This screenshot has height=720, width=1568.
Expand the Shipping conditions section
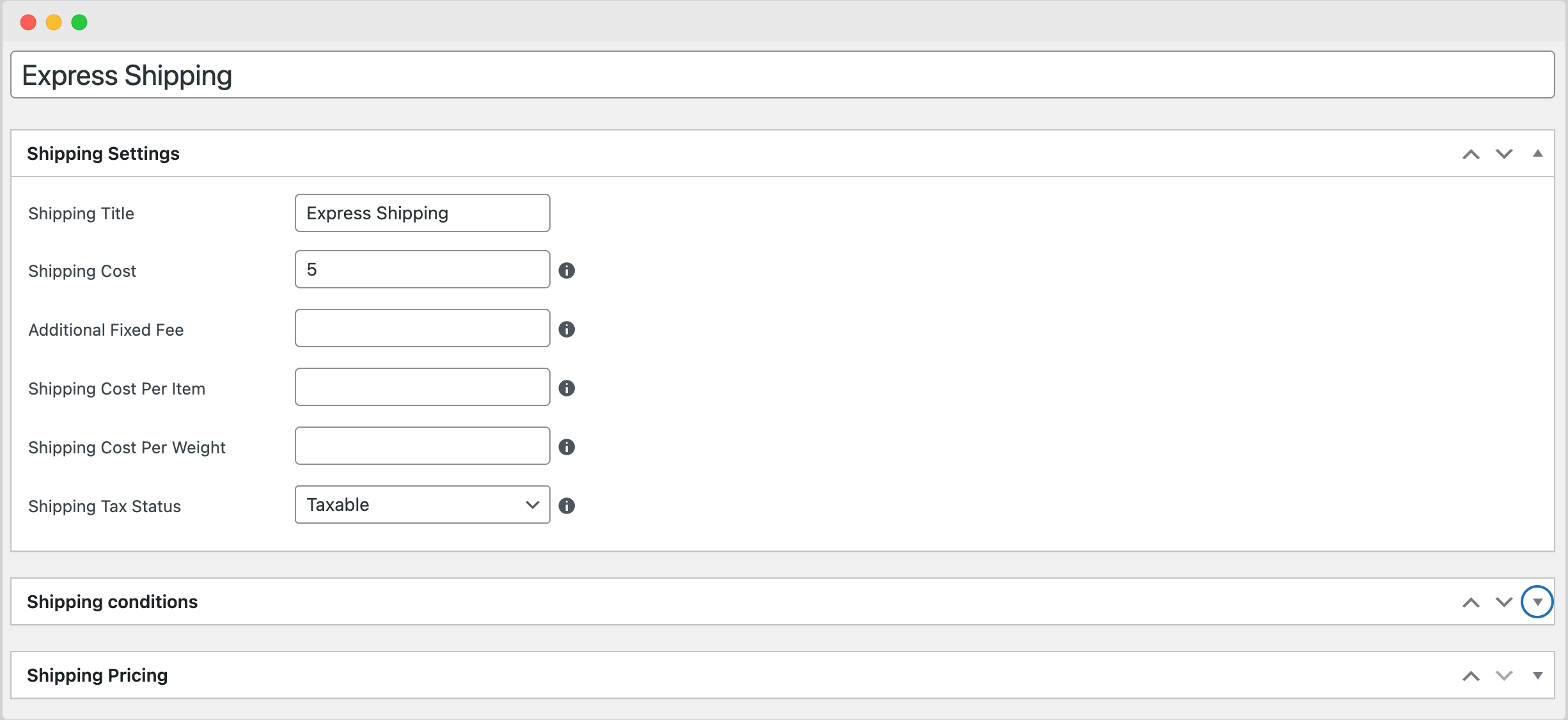[x=1538, y=602]
